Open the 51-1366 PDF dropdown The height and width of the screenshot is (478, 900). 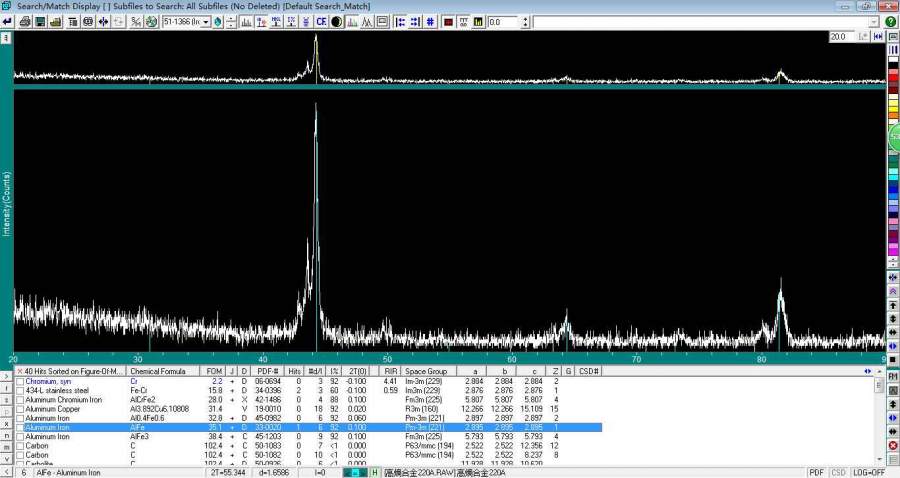click(x=206, y=22)
